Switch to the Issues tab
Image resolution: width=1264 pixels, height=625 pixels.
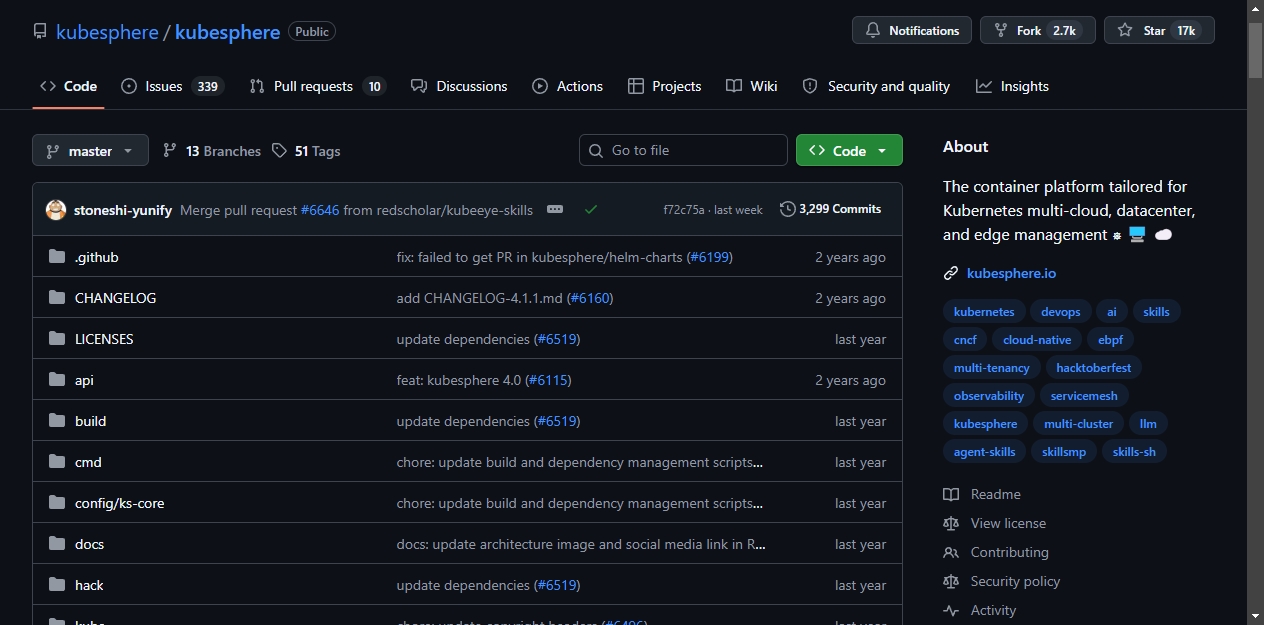coord(172,86)
